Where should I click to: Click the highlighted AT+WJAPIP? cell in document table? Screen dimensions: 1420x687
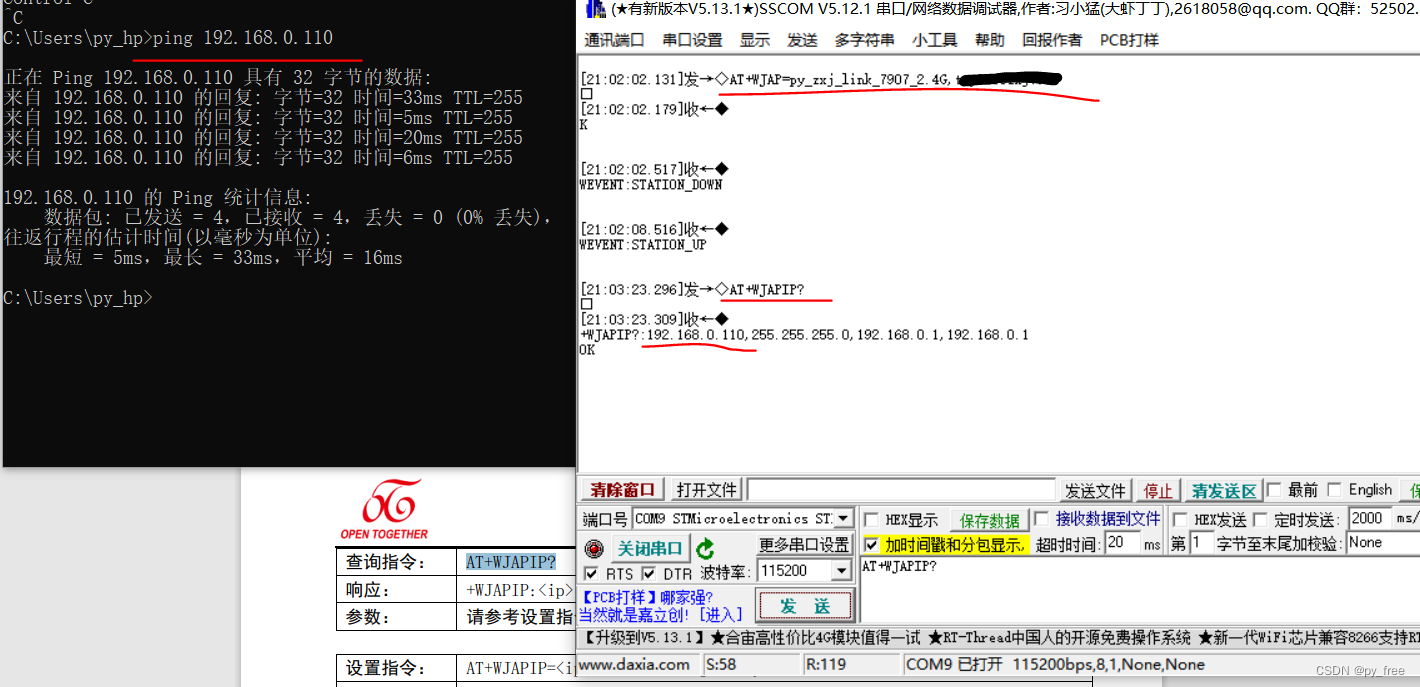pos(511,562)
